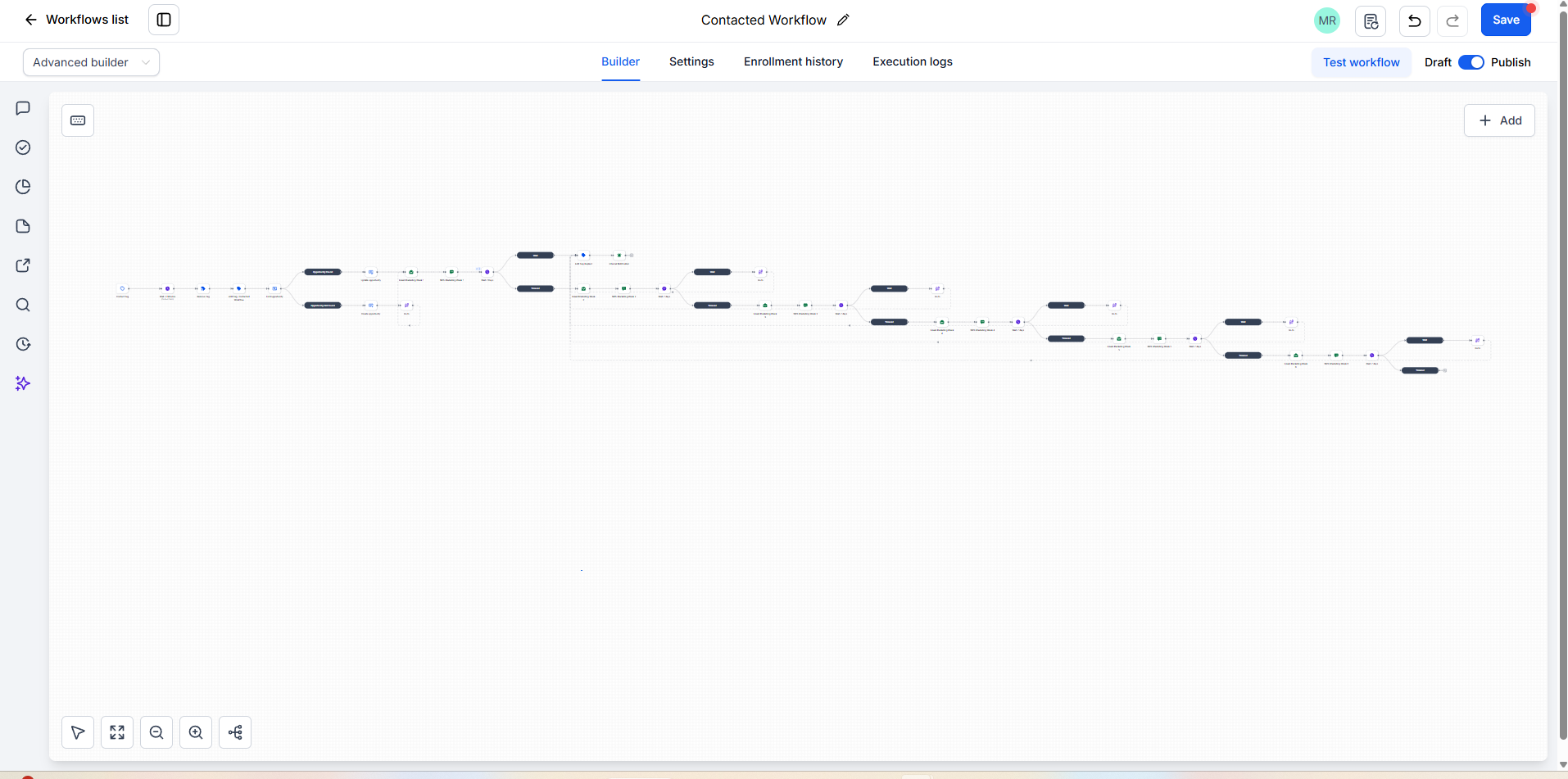Open the AI sparkle assistant icon
This screenshot has width=1568, height=779.
tap(23, 383)
